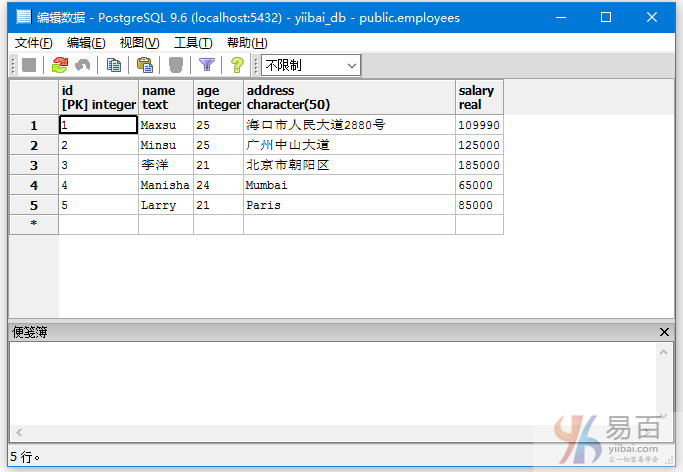Open the 帮助 (Help) menu

(x=247, y=42)
